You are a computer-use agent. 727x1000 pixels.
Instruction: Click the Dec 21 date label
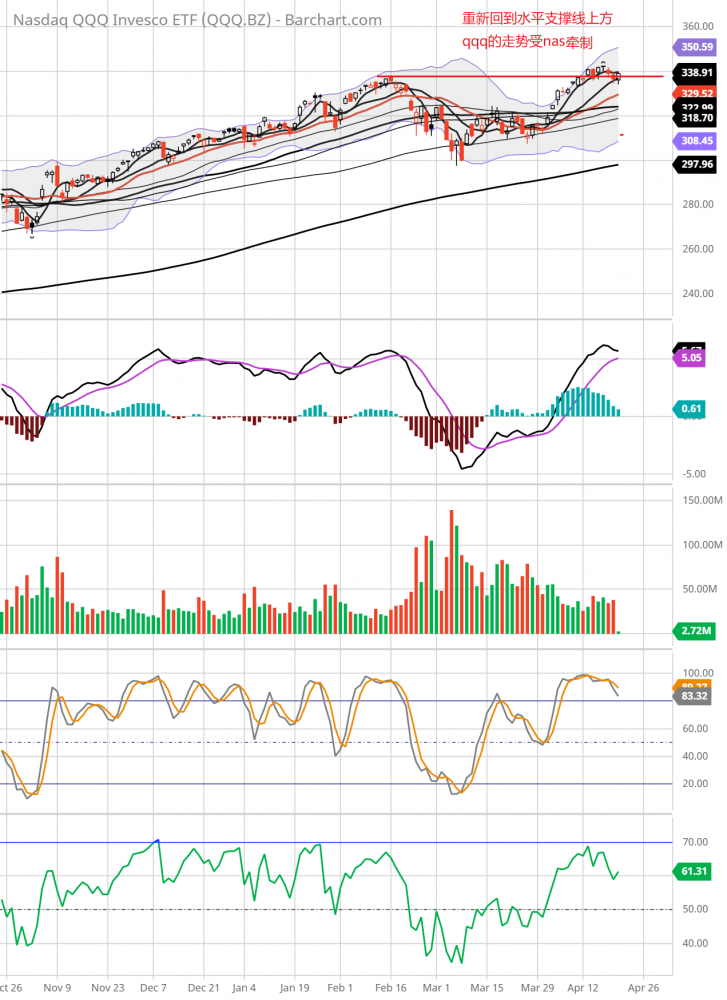point(203,987)
